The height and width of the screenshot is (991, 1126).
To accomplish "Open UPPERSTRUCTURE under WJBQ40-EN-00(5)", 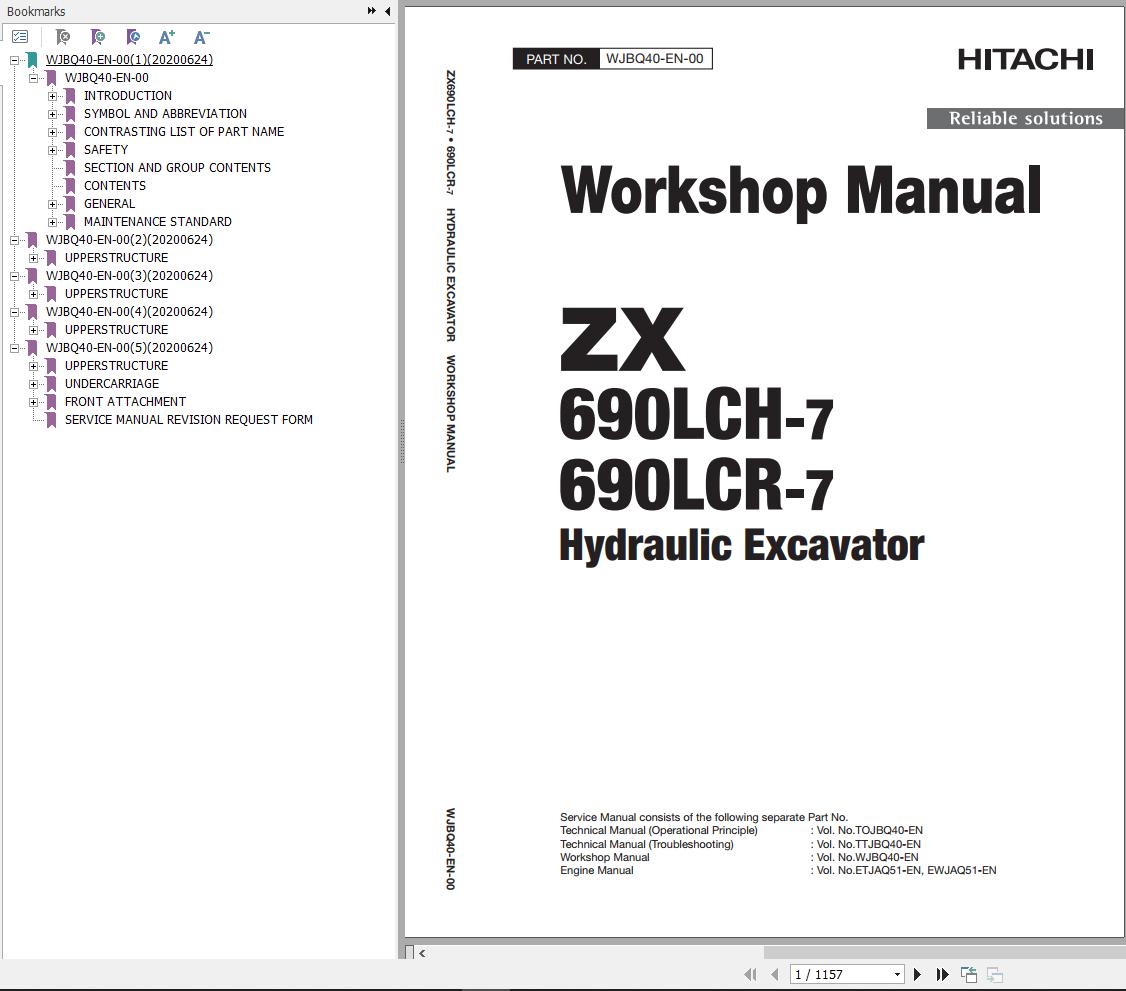I will click(116, 366).
